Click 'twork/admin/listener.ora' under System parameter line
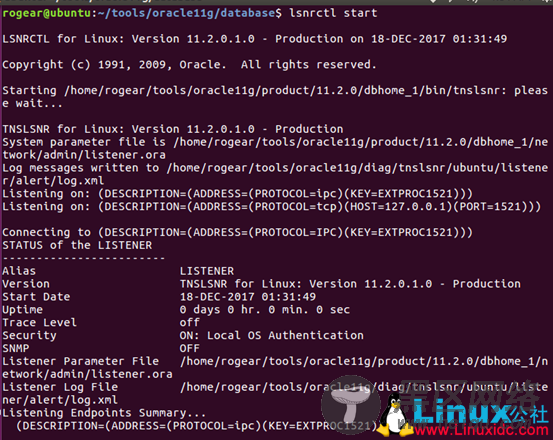The image size is (553, 440). click(84, 155)
